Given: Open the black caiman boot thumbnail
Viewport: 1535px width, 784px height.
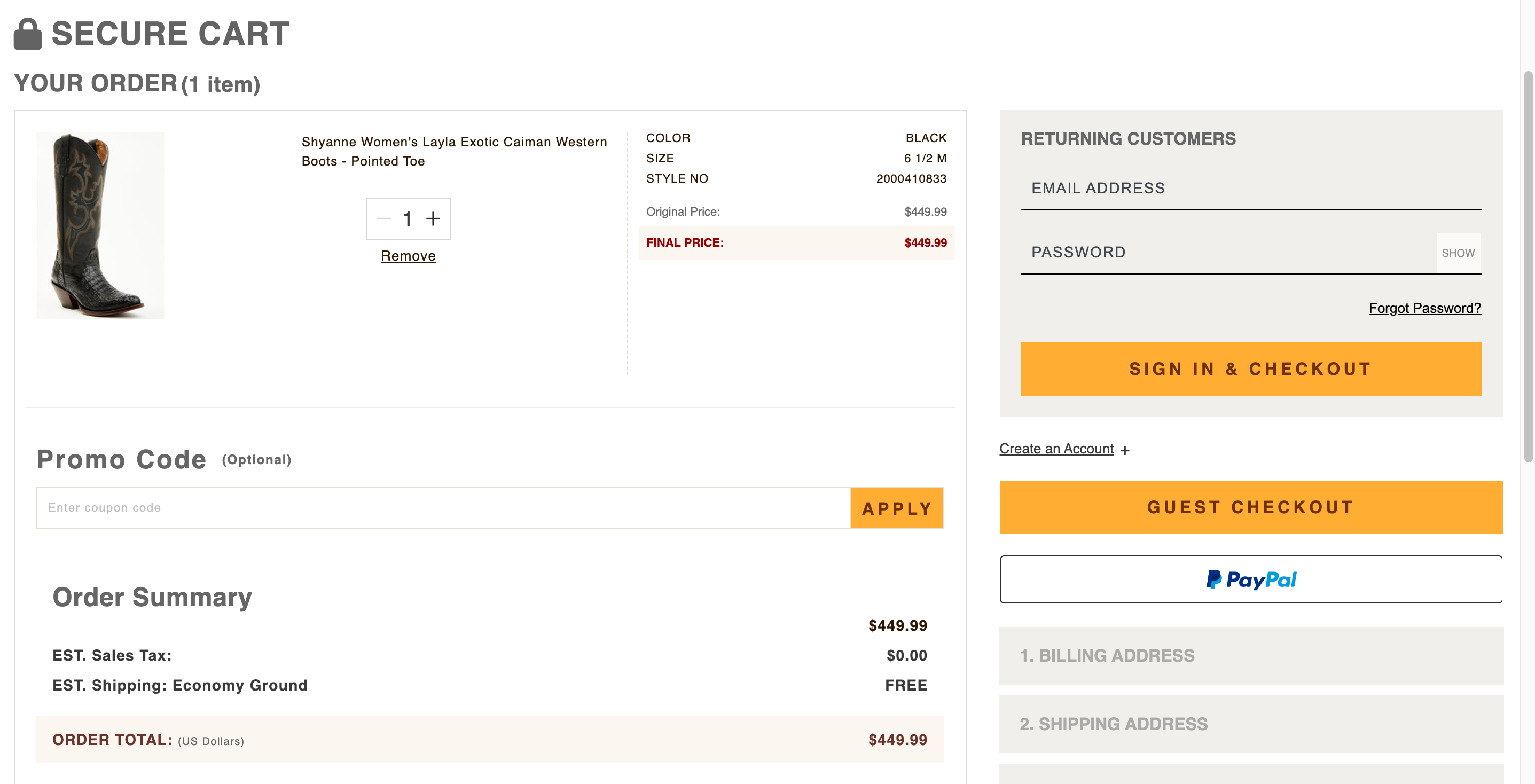Looking at the screenshot, I should 100,226.
